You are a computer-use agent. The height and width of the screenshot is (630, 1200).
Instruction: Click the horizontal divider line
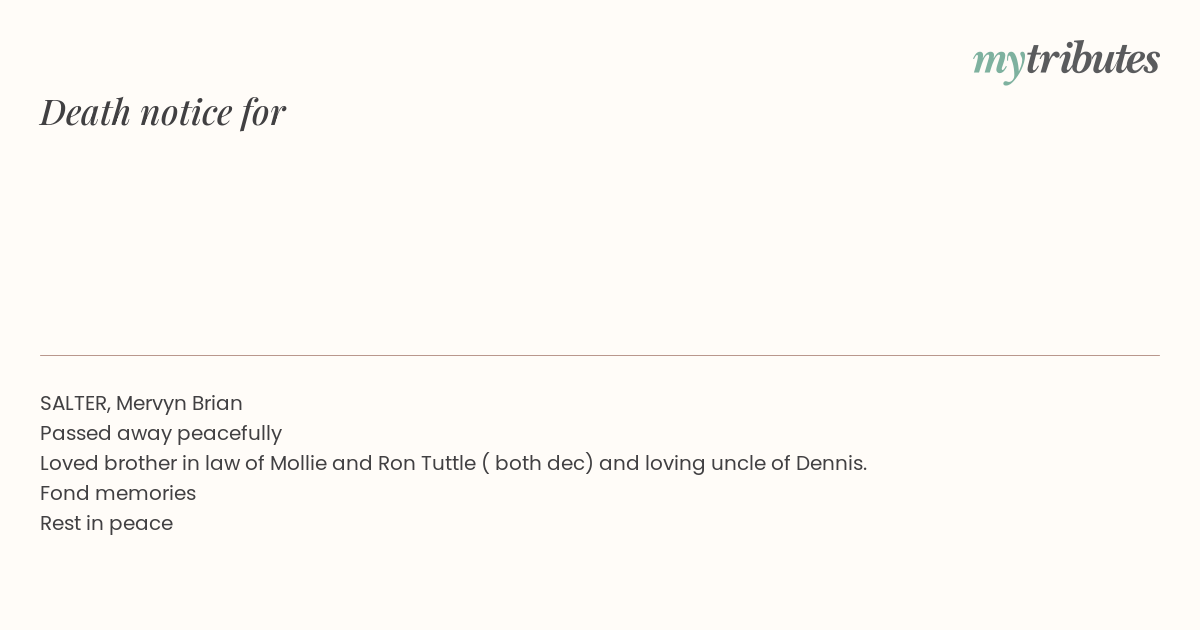click(x=600, y=355)
